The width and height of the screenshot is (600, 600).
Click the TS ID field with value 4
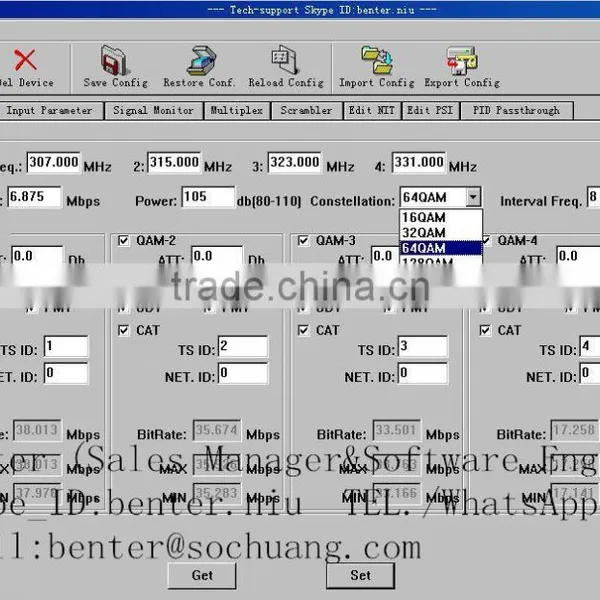[x=590, y=346]
